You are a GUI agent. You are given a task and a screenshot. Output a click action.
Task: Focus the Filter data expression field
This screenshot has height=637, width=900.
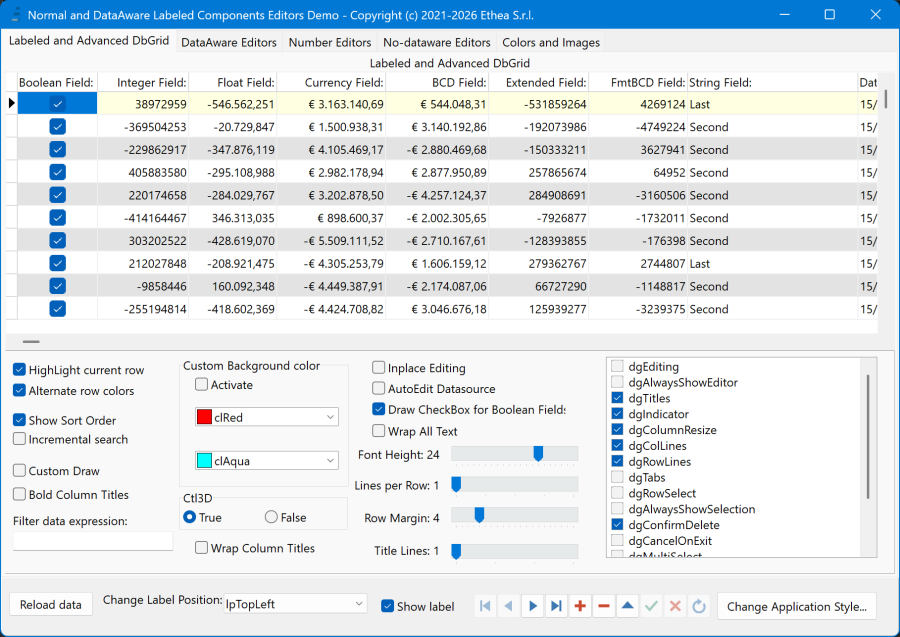coord(93,541)
